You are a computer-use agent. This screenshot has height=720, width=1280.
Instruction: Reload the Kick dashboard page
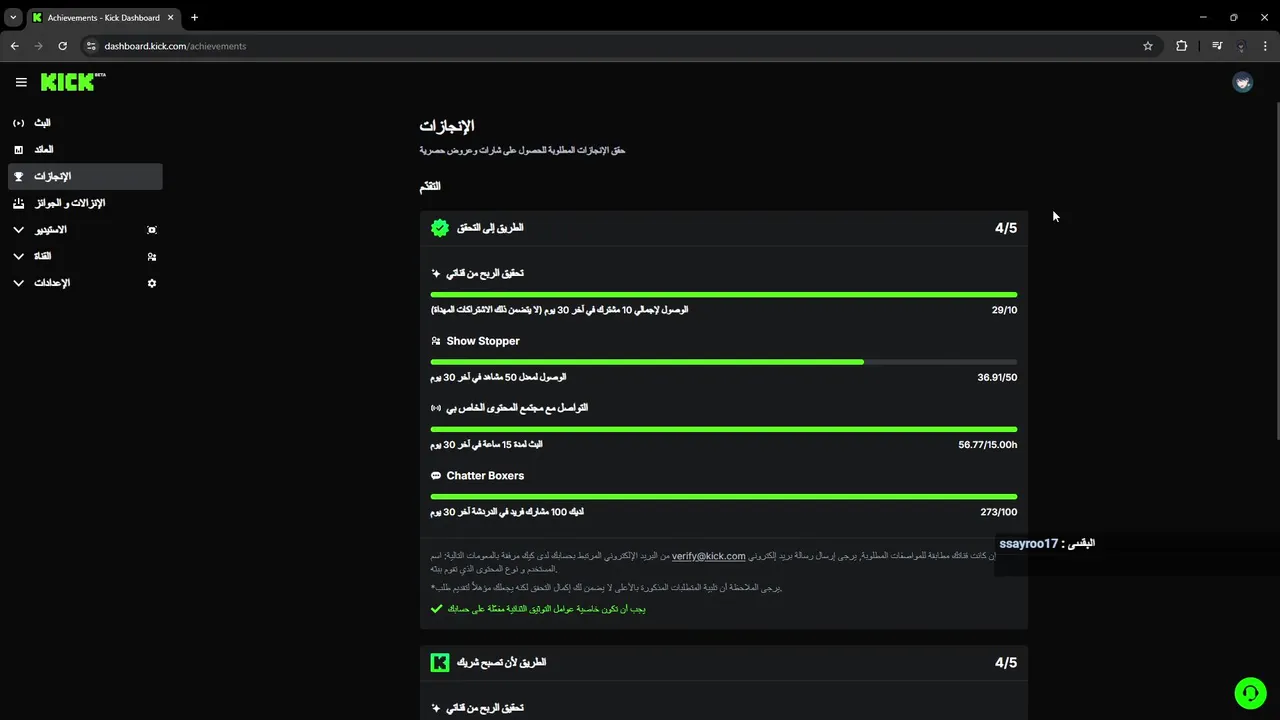[62, 46]
